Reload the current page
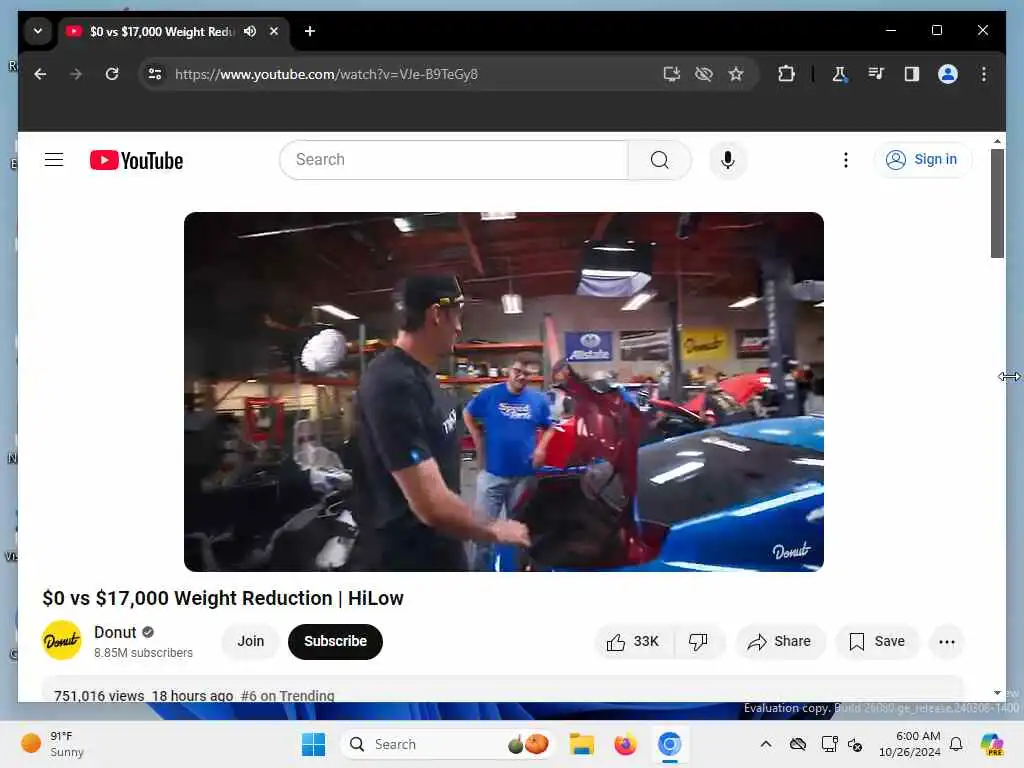The height and width of the screenshot is (768, 1024). 112,74
